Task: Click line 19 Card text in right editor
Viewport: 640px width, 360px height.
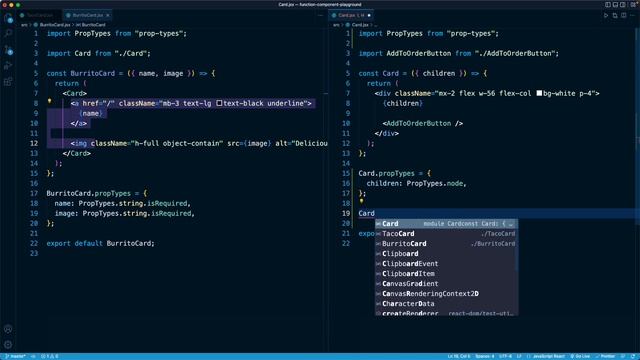Action: pos(366,213)
